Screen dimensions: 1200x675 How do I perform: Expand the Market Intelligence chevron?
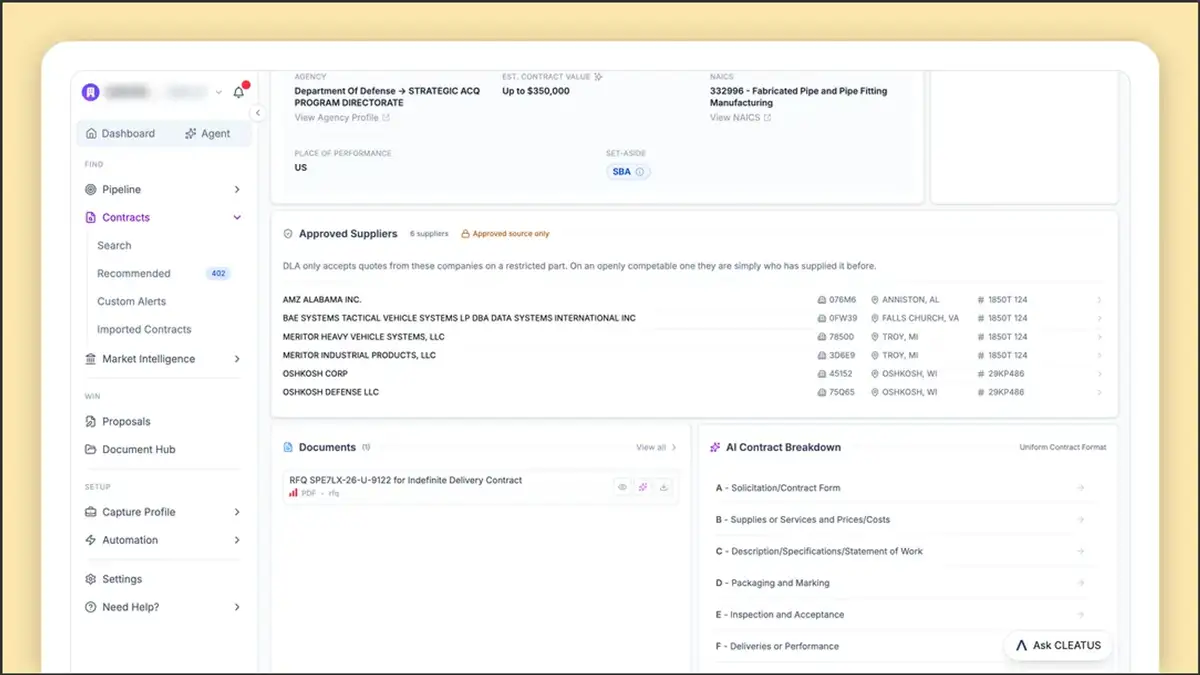pos(237,359)
